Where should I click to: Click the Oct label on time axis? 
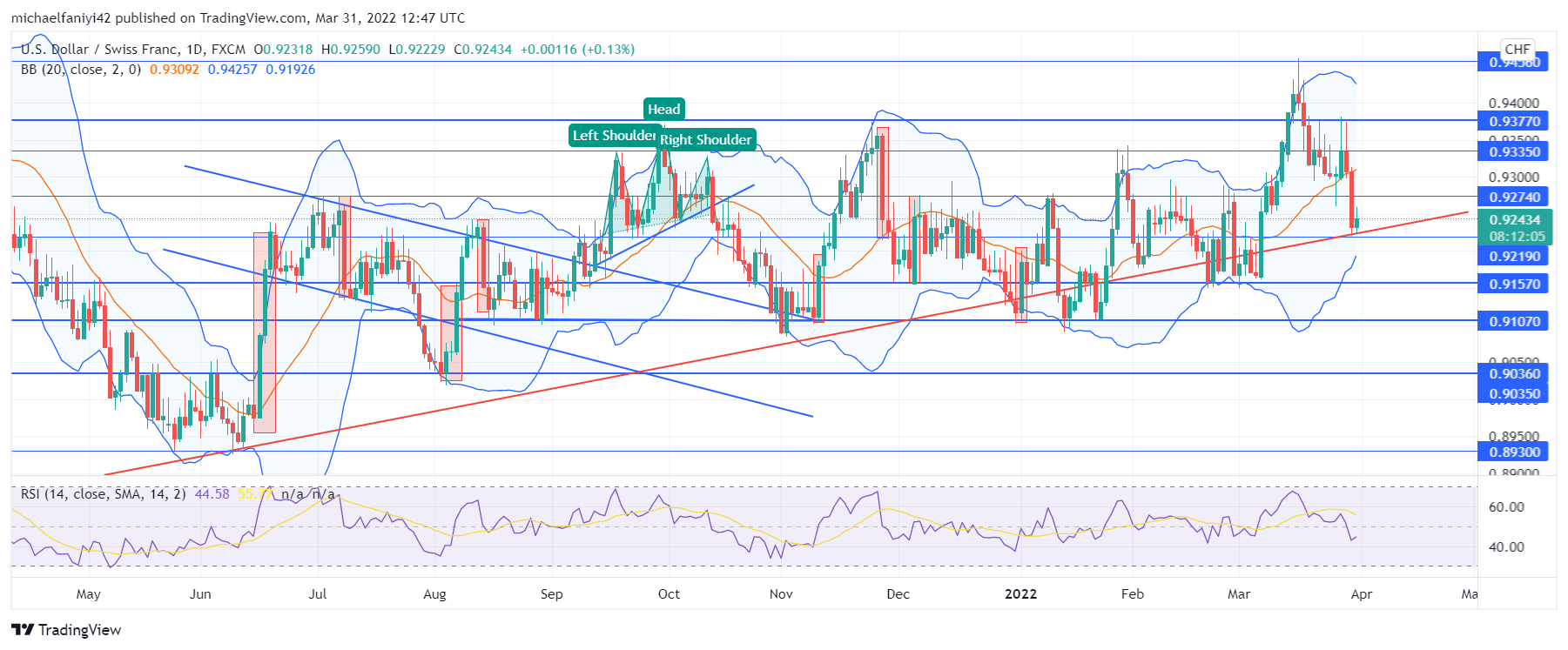click(669, 594)
